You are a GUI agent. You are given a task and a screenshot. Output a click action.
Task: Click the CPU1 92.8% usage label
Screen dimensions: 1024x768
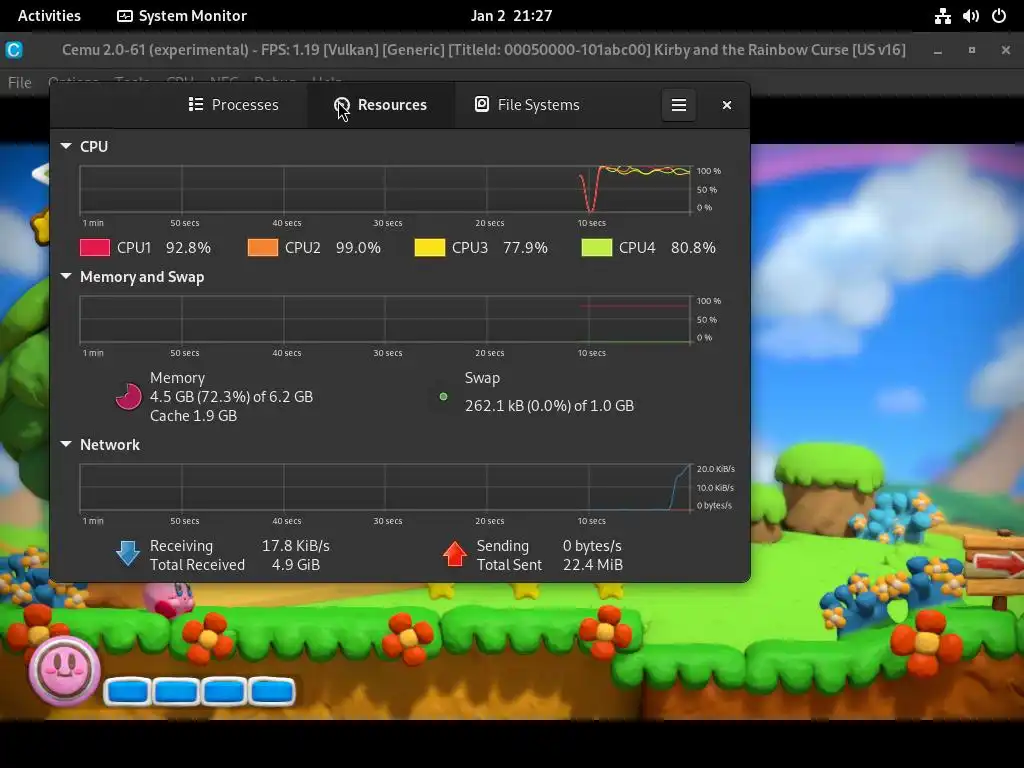[x=164, y=248]
